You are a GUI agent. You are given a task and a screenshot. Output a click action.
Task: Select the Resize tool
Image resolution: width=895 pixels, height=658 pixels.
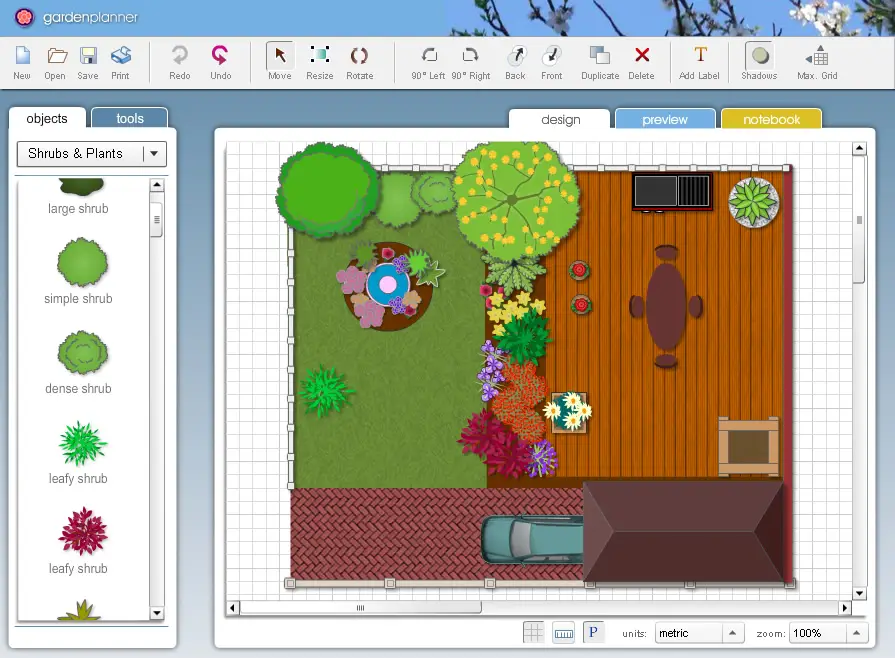click(x=319, y=62)
